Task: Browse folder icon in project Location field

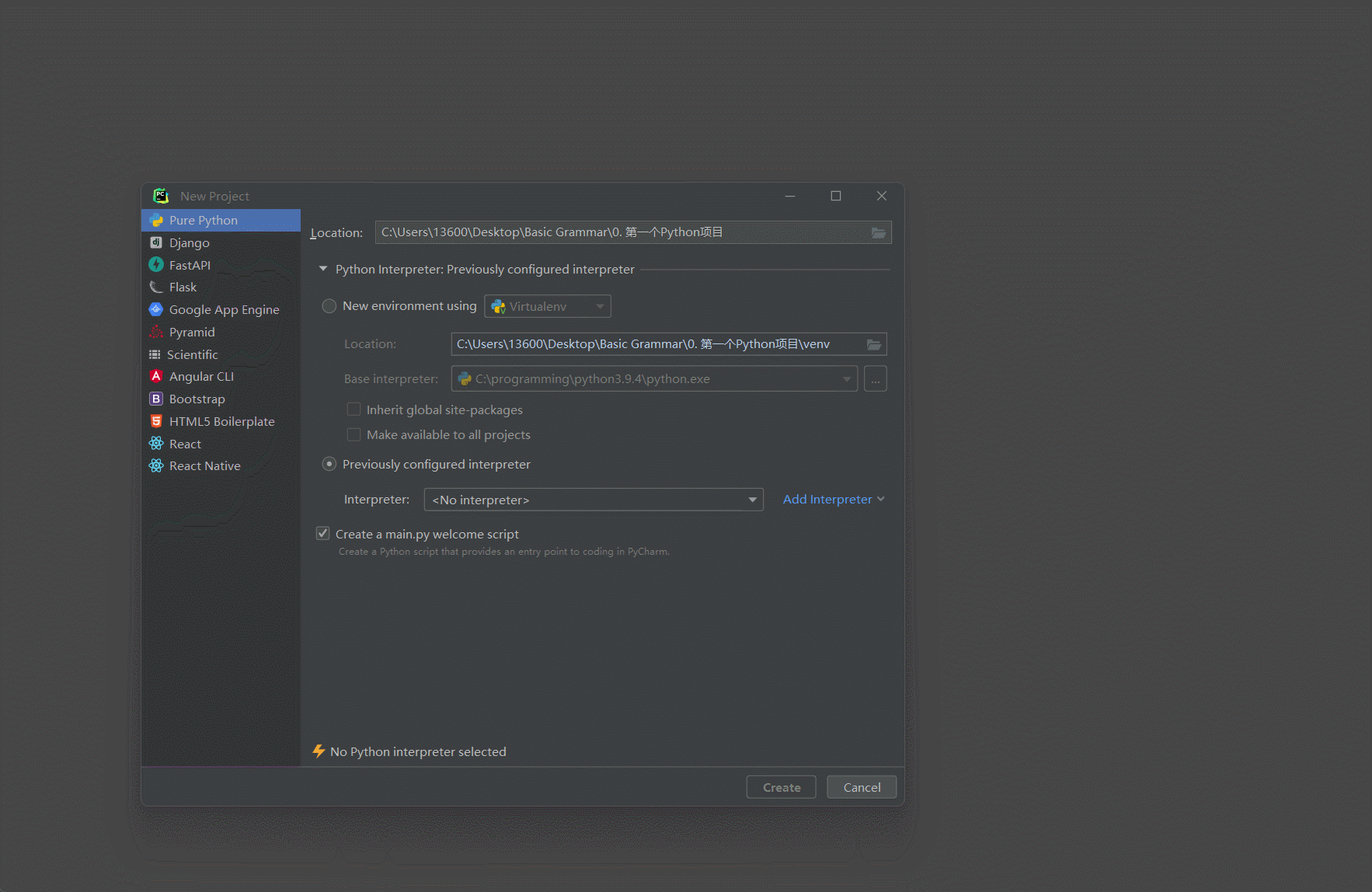Action: tap(879, 232)
